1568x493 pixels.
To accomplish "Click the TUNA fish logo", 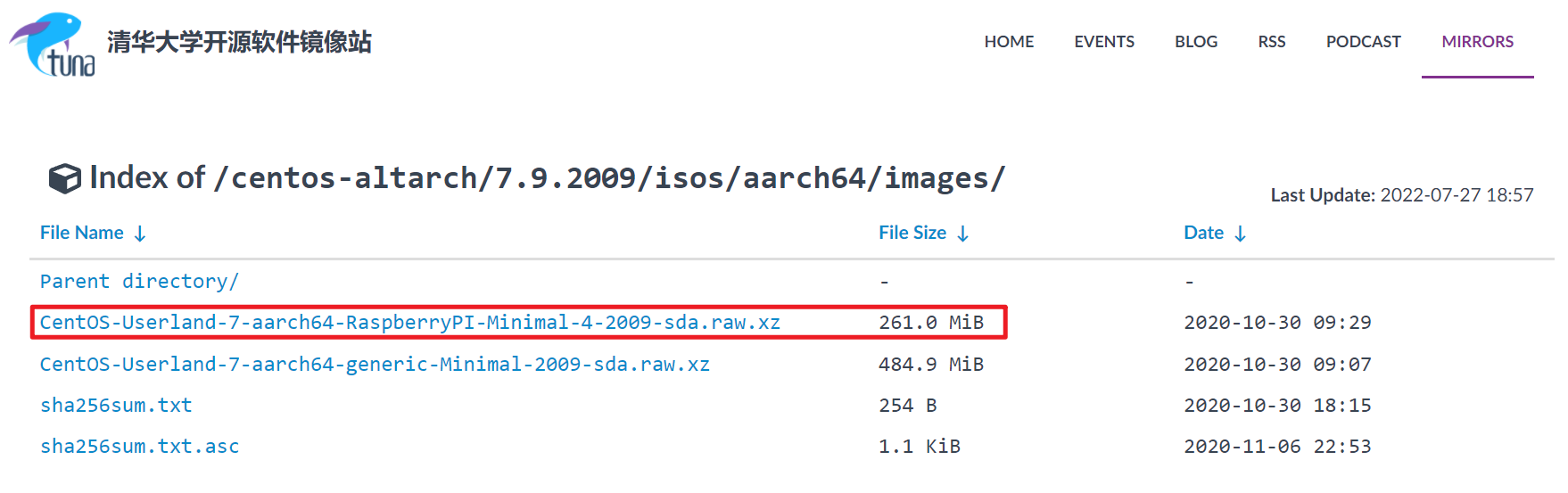I will [x=52, y=44].
